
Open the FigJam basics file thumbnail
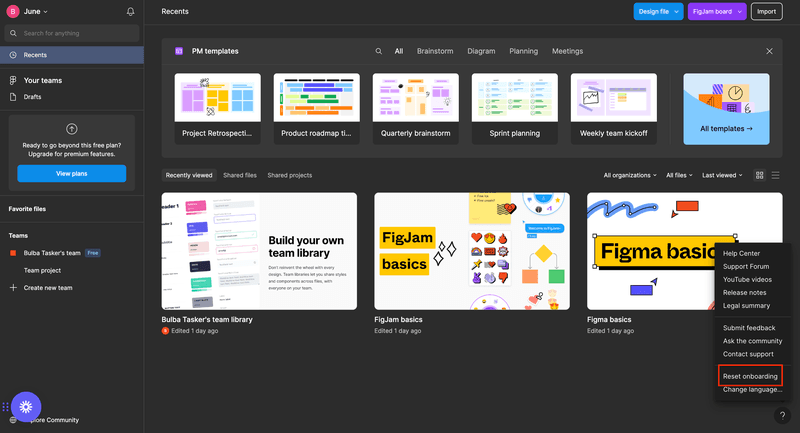click(472, 251)
